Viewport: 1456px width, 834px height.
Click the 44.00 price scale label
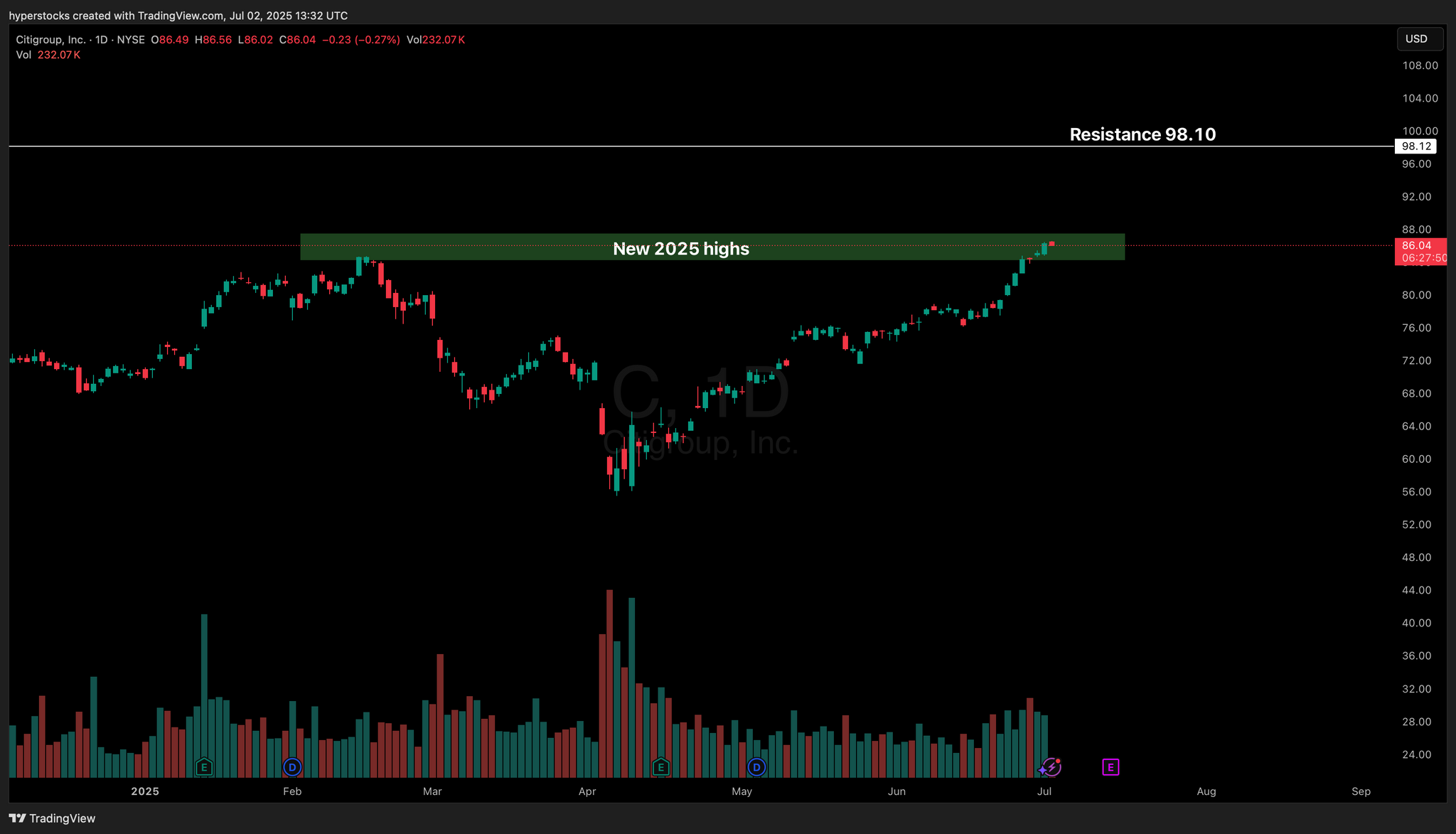click(x=1416, y=590)
